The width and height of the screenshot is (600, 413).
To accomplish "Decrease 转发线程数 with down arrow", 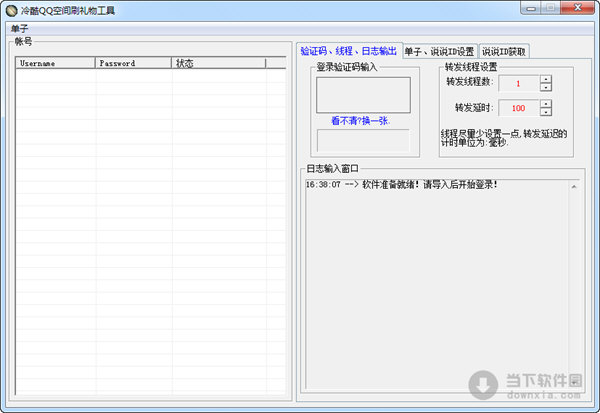I will pos(546,87).
